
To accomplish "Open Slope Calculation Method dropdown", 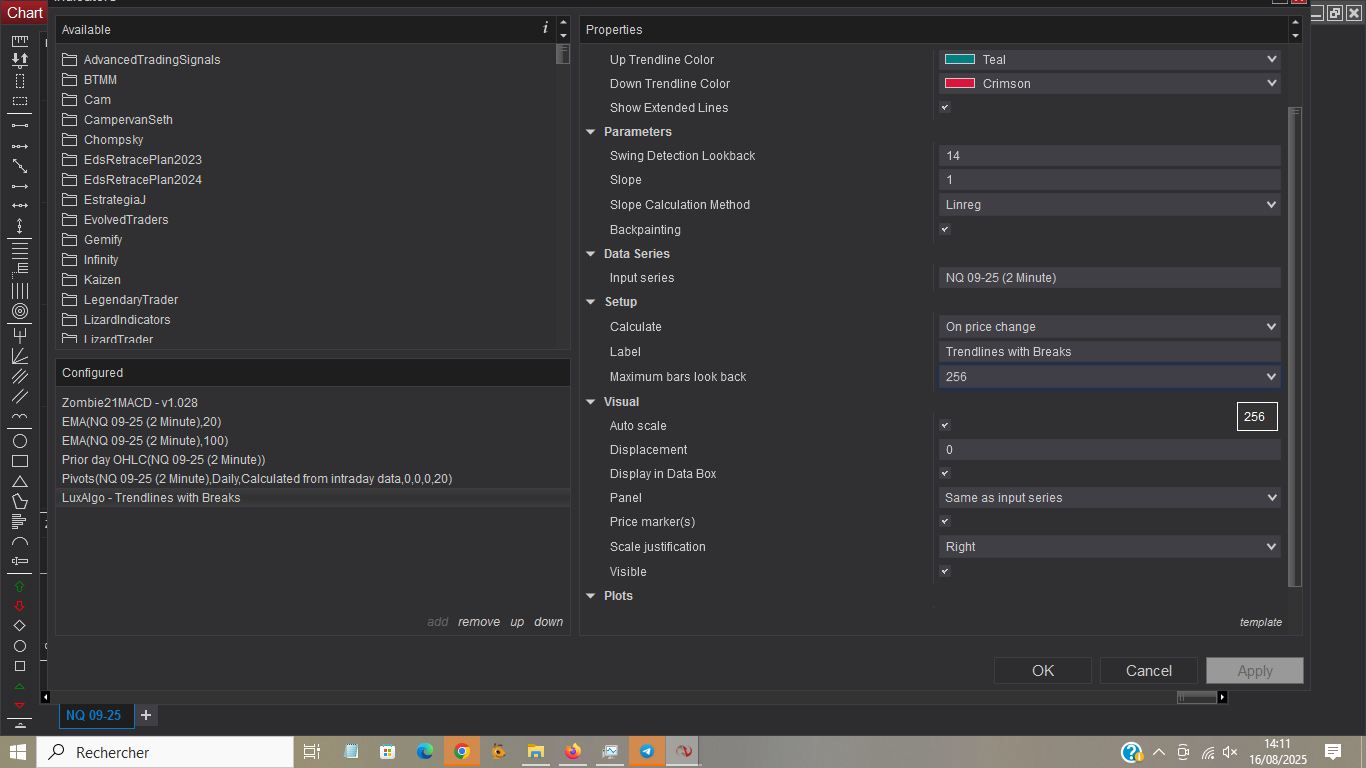I will tap(1109, 204).
